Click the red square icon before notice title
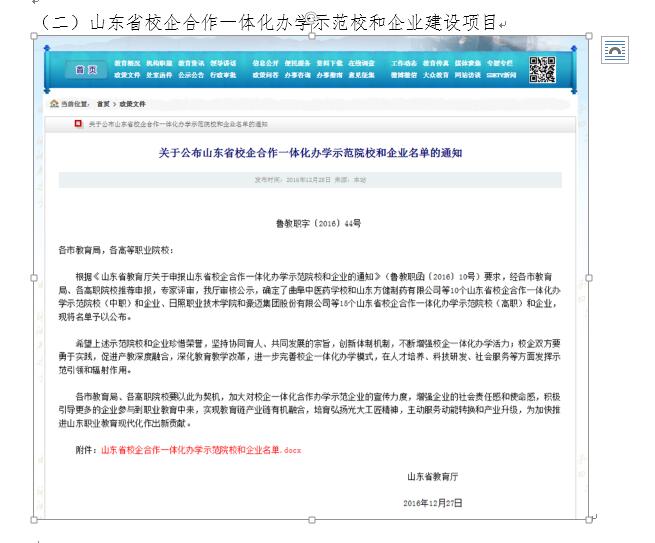 [78, 125]
